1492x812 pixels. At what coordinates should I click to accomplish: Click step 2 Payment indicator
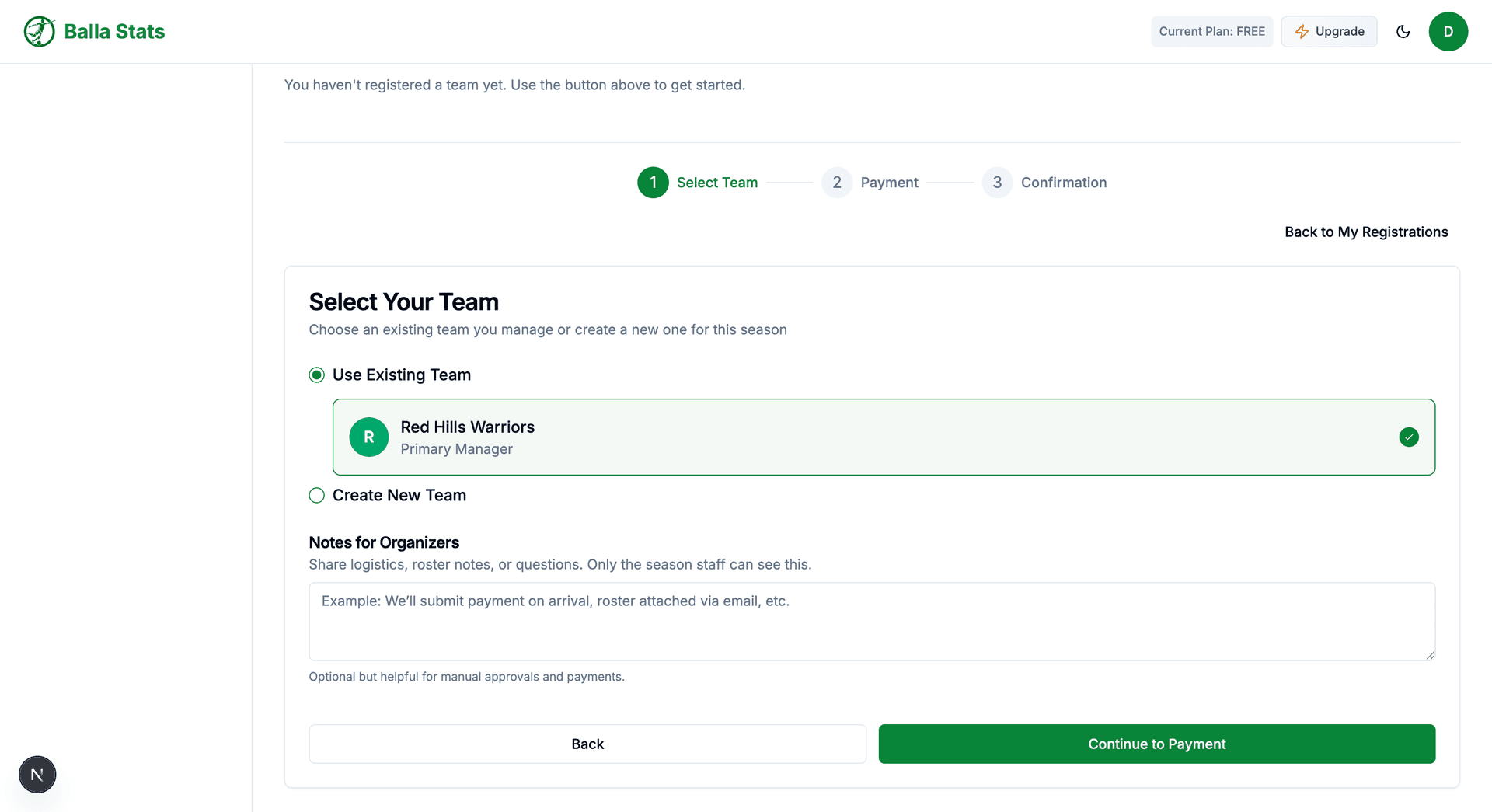coord(837,182)
